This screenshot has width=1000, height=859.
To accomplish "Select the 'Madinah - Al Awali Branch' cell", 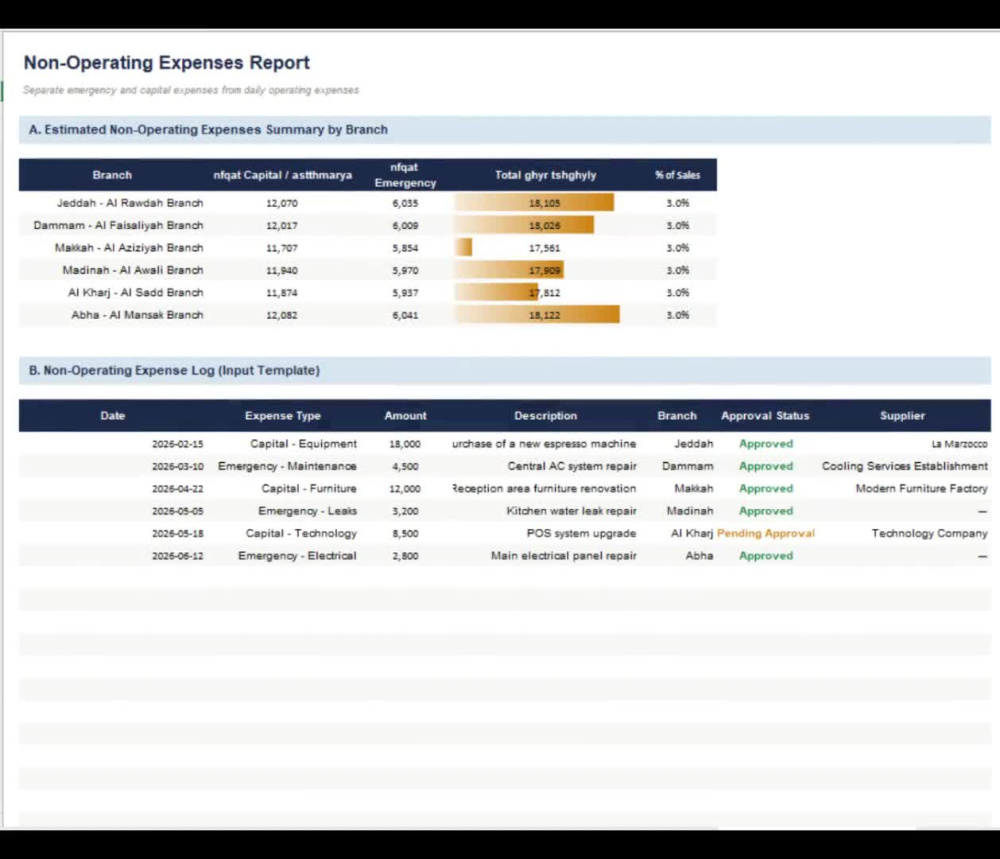I will click(x=133, y=270).
